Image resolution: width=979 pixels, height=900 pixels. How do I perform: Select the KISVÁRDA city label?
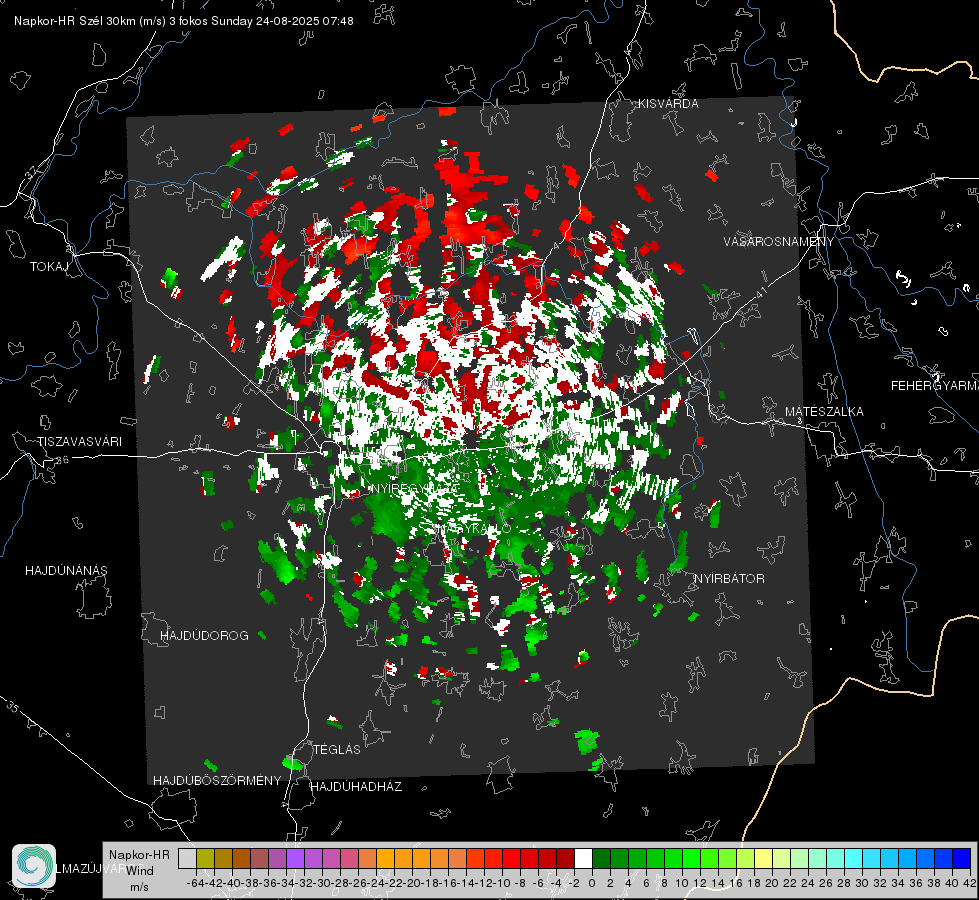click(668, 104)
